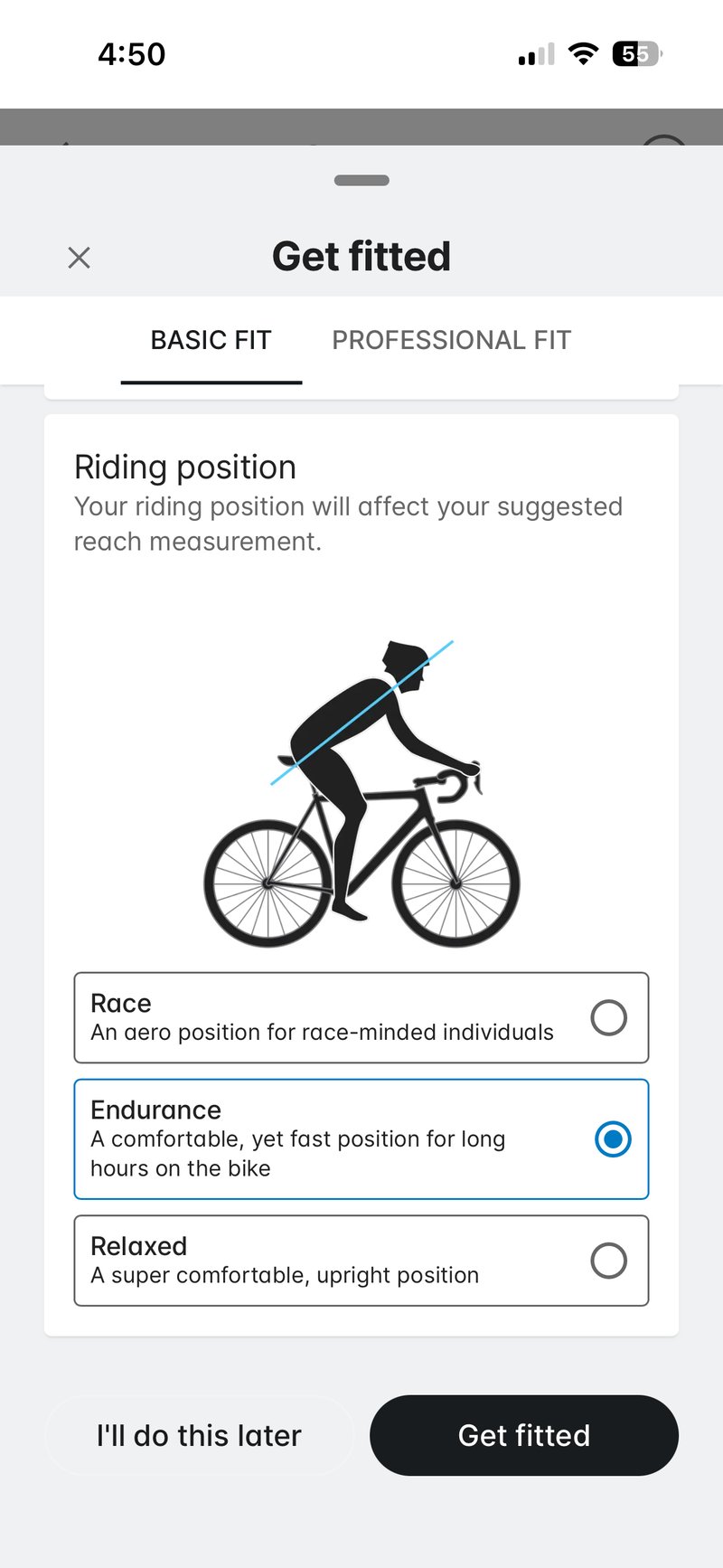Viewport: 723px width, 1568px height.
Task: Tap the bike's front wheel in illustration
Action: (455, 883)
